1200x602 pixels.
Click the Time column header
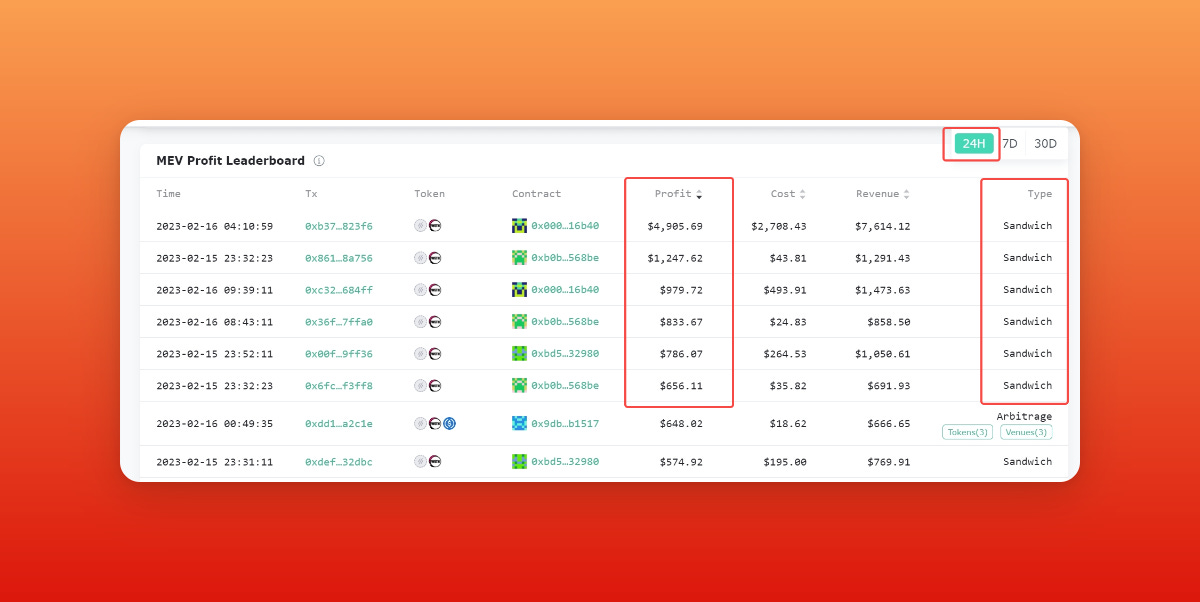point(168,194)
